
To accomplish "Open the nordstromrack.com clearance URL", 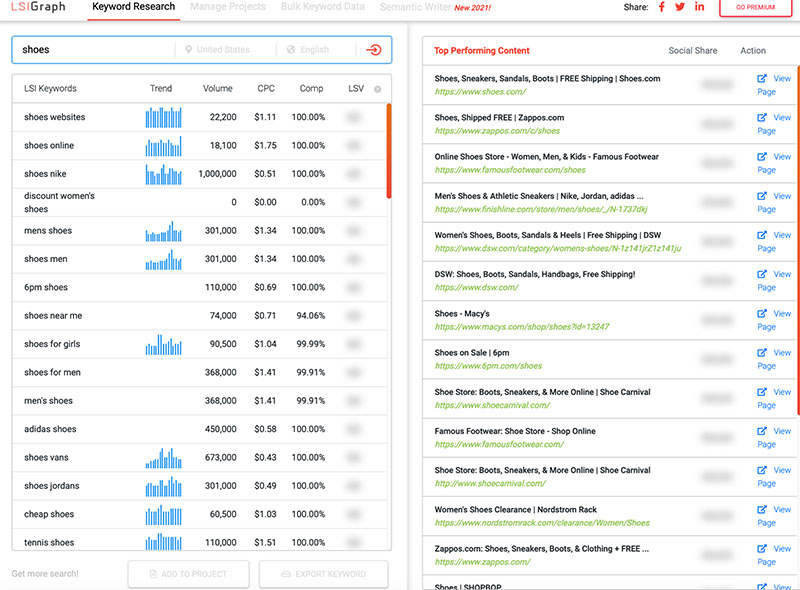I will click(542, 523).
